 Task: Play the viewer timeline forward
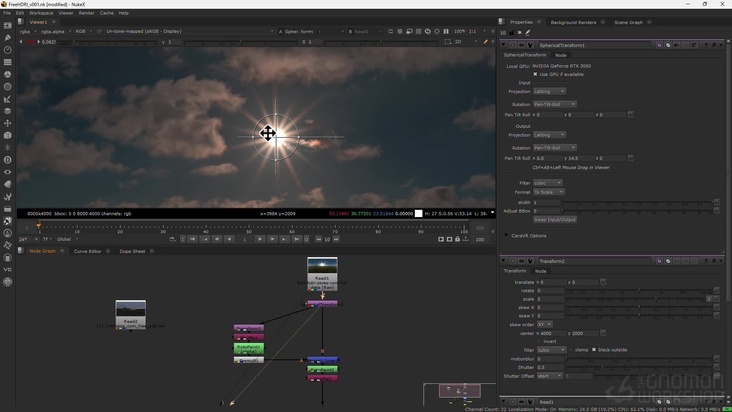tap(259, 239)
